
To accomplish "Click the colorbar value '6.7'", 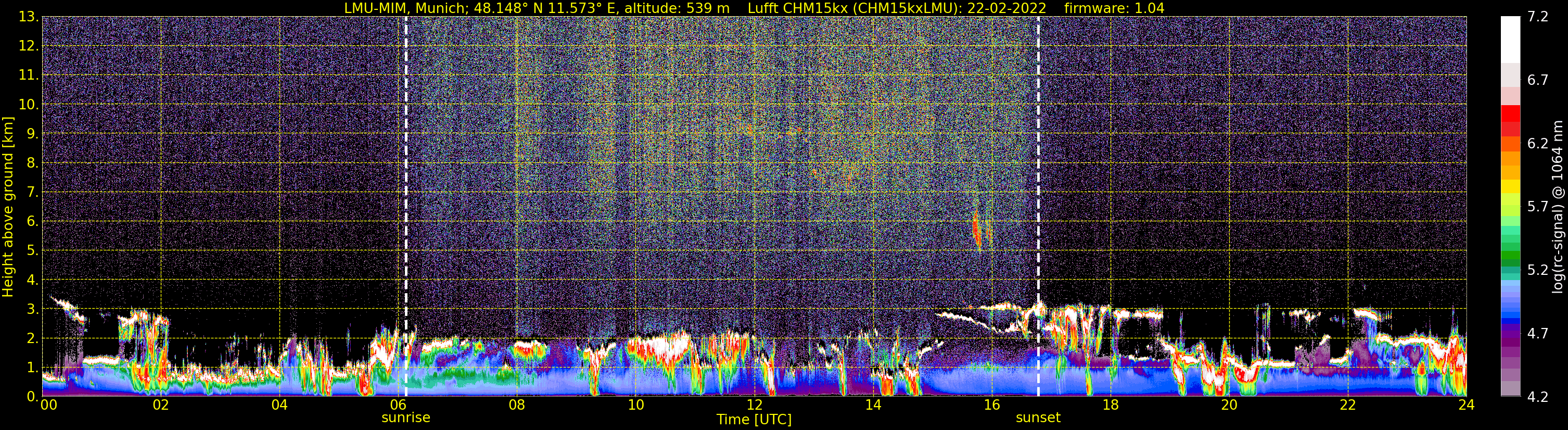I will 1538,80.
